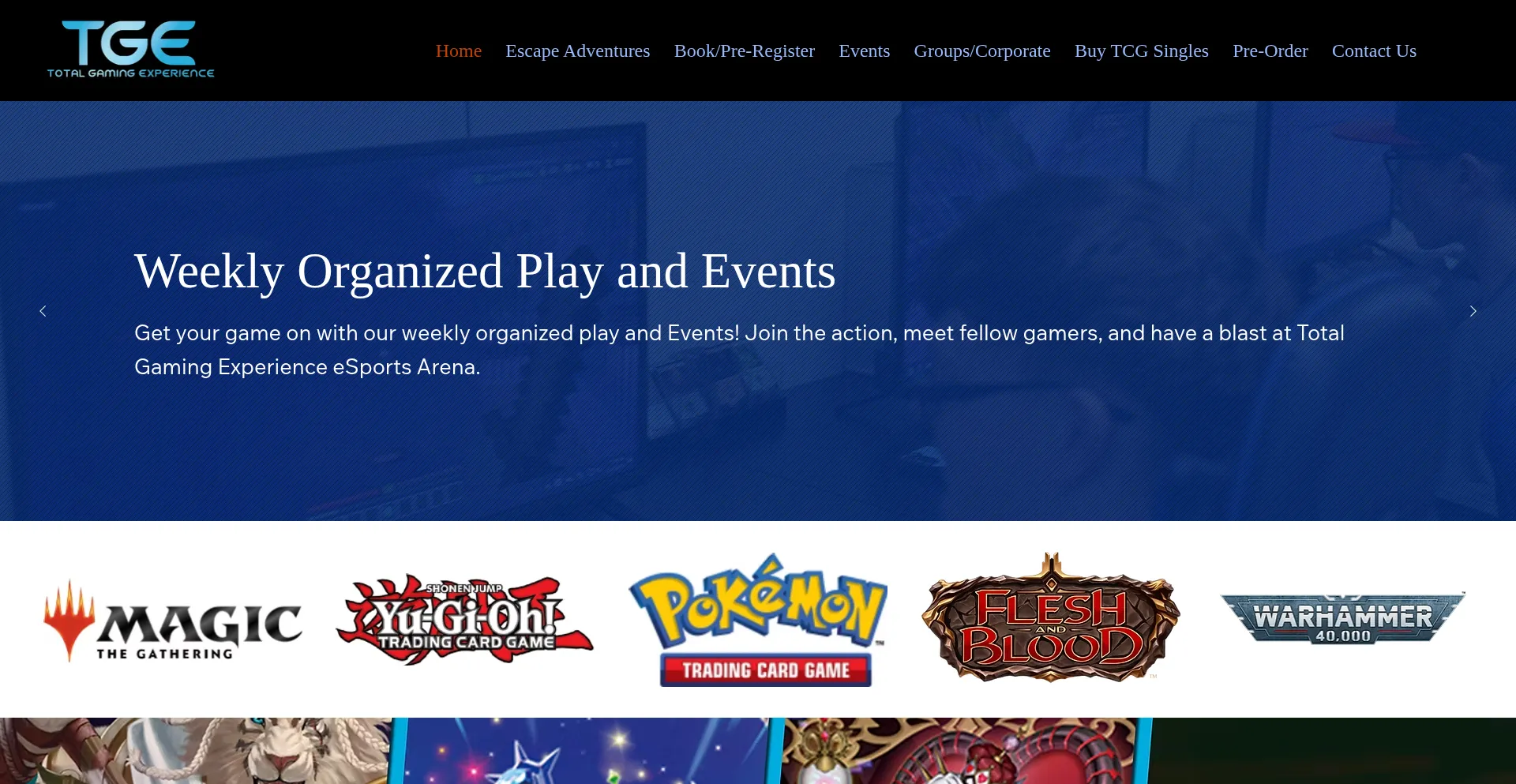Screen dimensions: 1516x784
Task: Click the Weekly Organized Play and Events heading
Action: [485, 272]
